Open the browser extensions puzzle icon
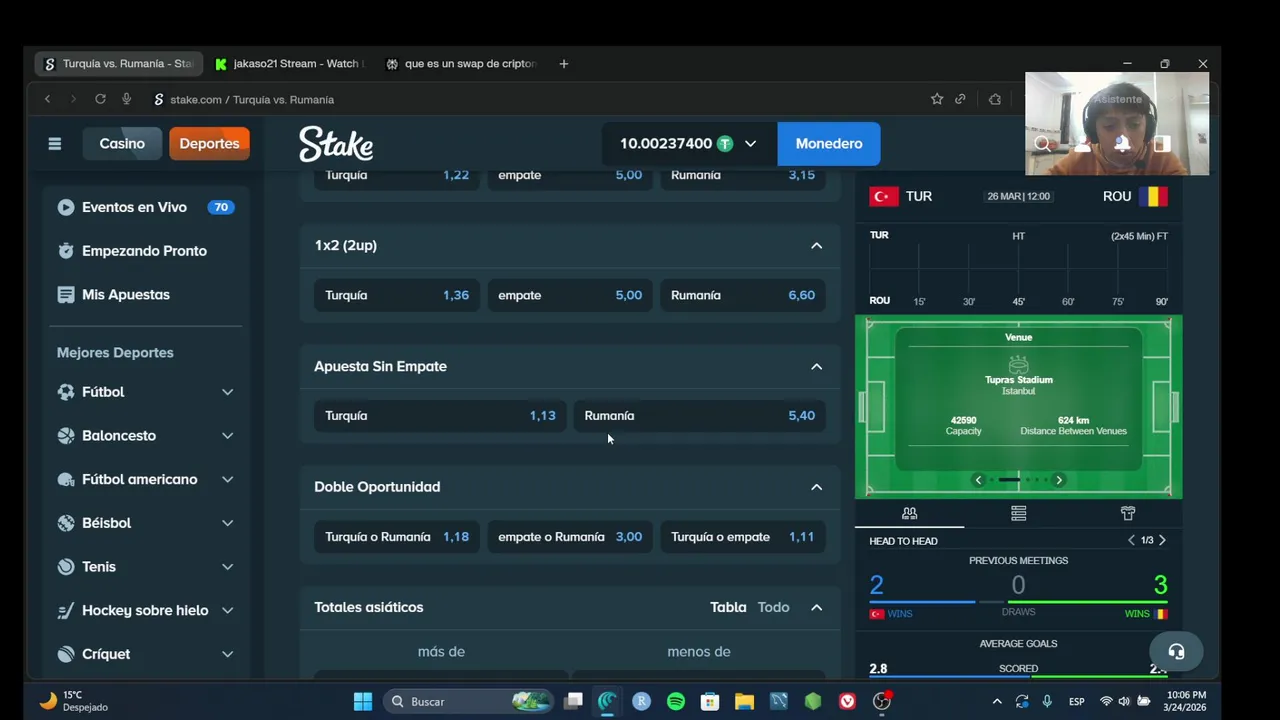1280x720 pixels. pos(995,99)
